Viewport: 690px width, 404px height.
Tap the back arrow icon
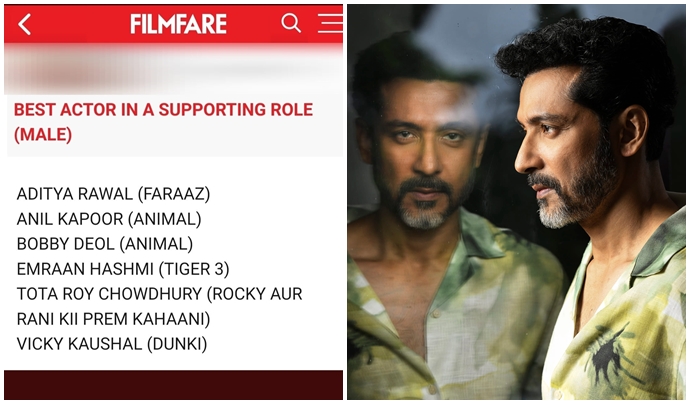[25, 24]
